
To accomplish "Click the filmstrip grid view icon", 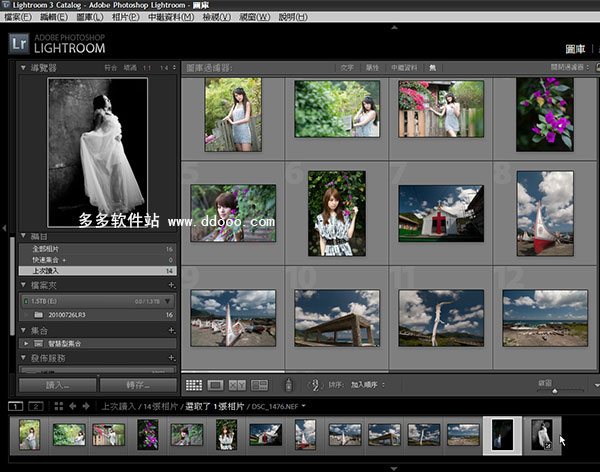I will tap(59, 406).
